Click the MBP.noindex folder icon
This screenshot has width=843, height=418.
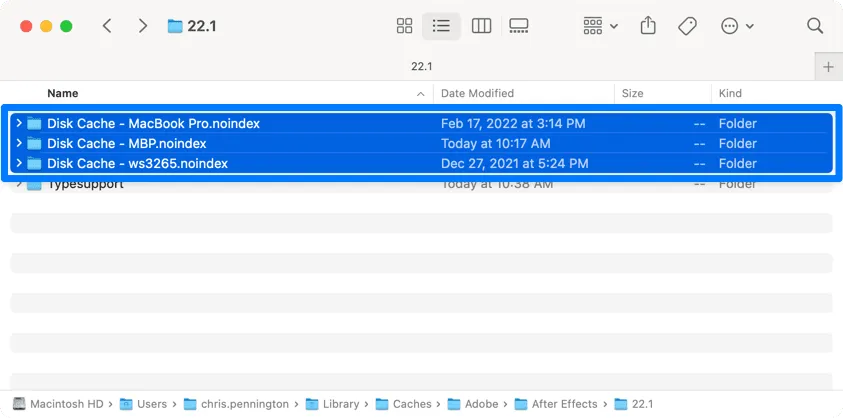pyautogui.click(x=34, y=144)
